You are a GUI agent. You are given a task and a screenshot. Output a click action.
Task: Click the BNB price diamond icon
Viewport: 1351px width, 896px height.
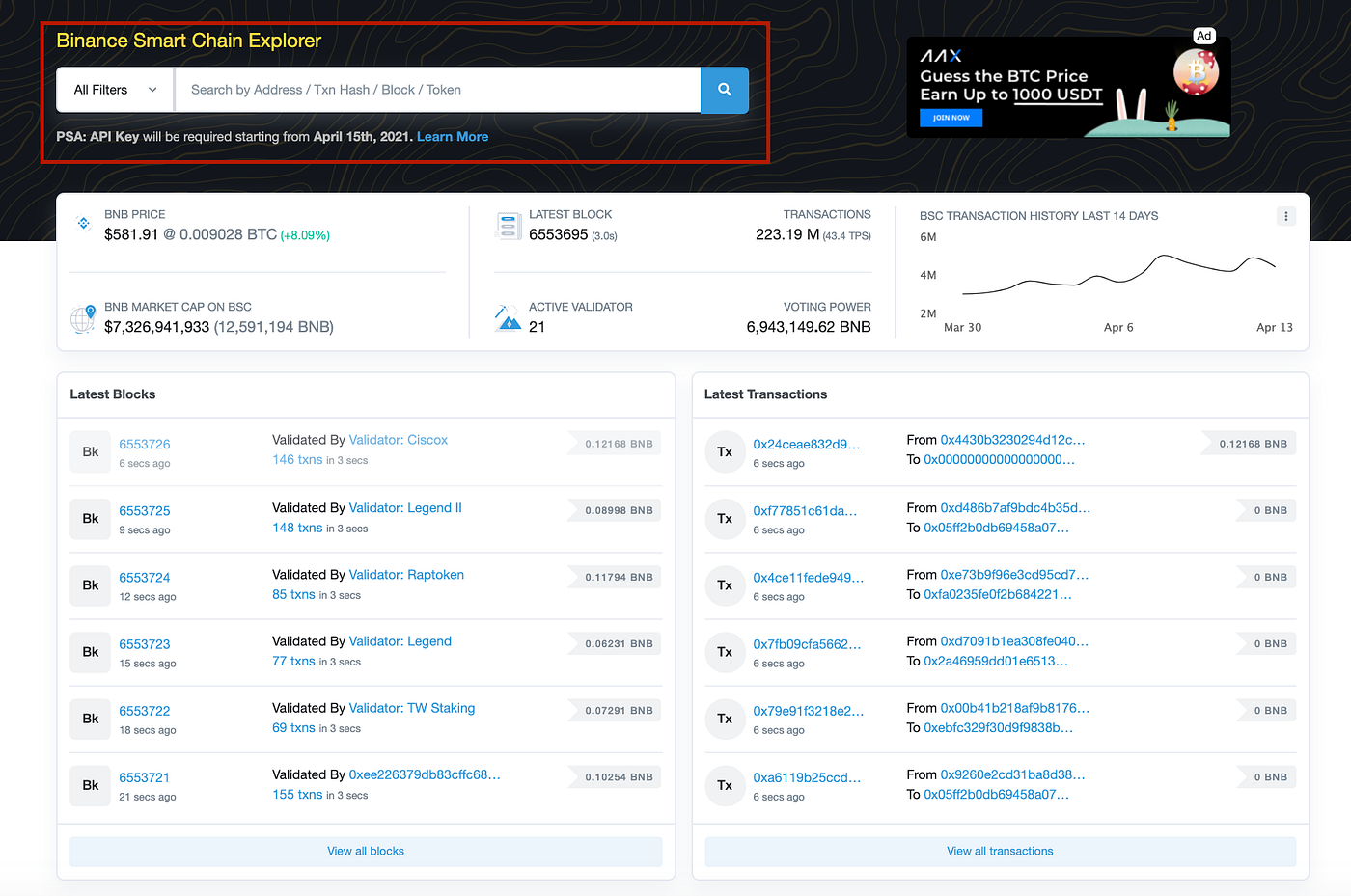(x=84, y=223)
